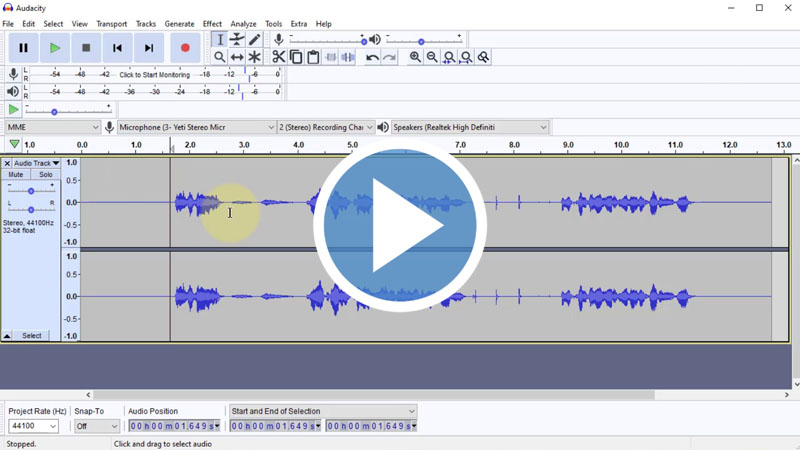Open the Effect menu
The height and width of the screenshot is (450, 800).
(212, 24)
